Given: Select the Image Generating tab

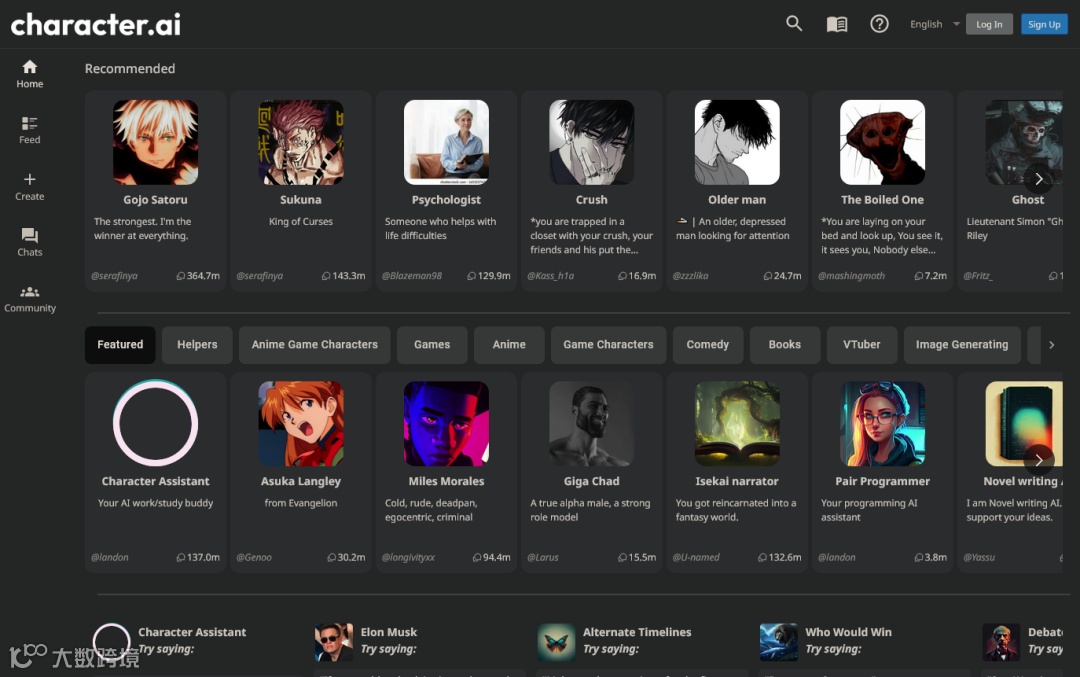Looking at the screenshot, I should pos(962,344).
